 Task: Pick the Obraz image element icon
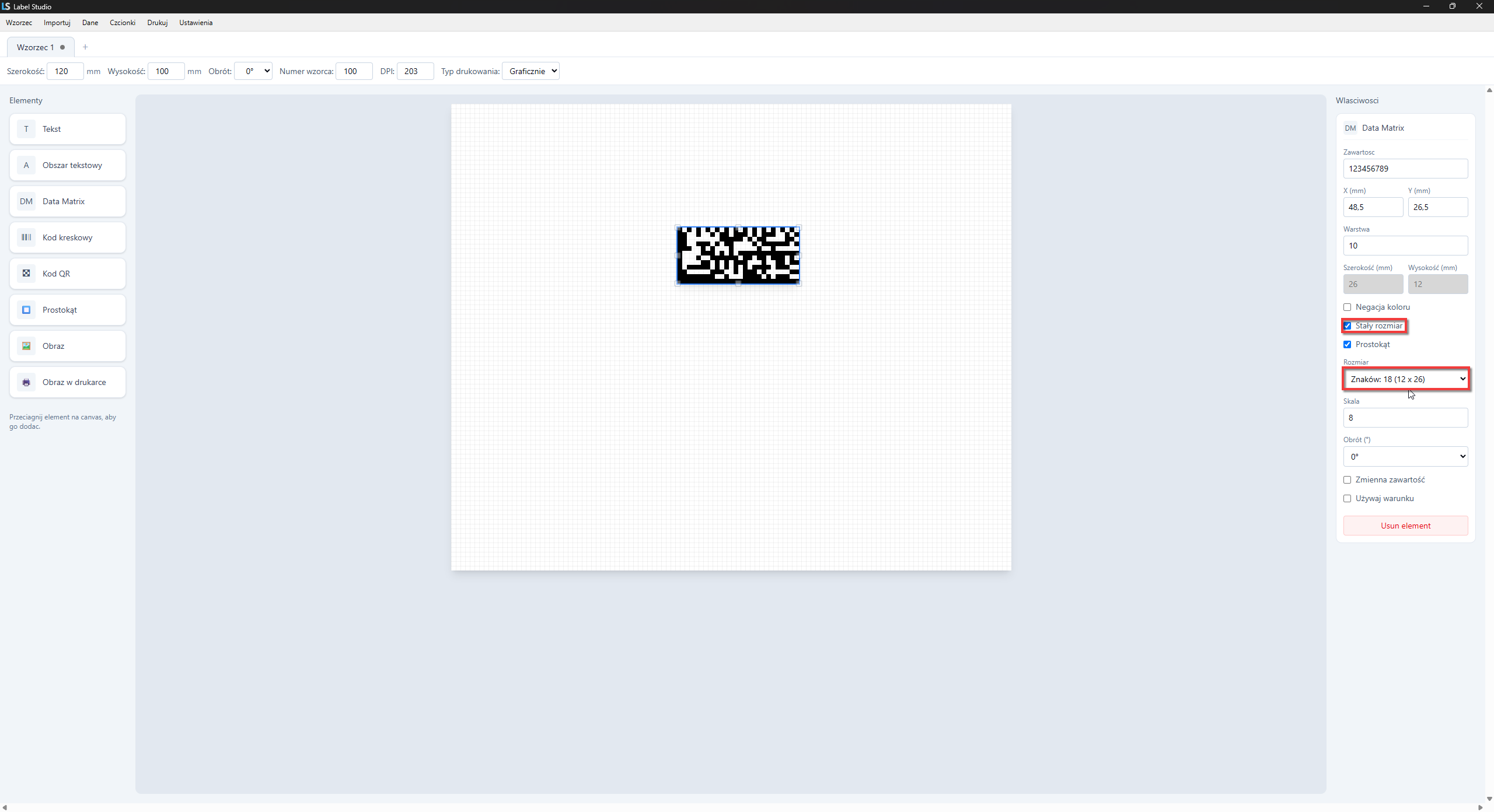pyautogui.click(x=26, y=346)
